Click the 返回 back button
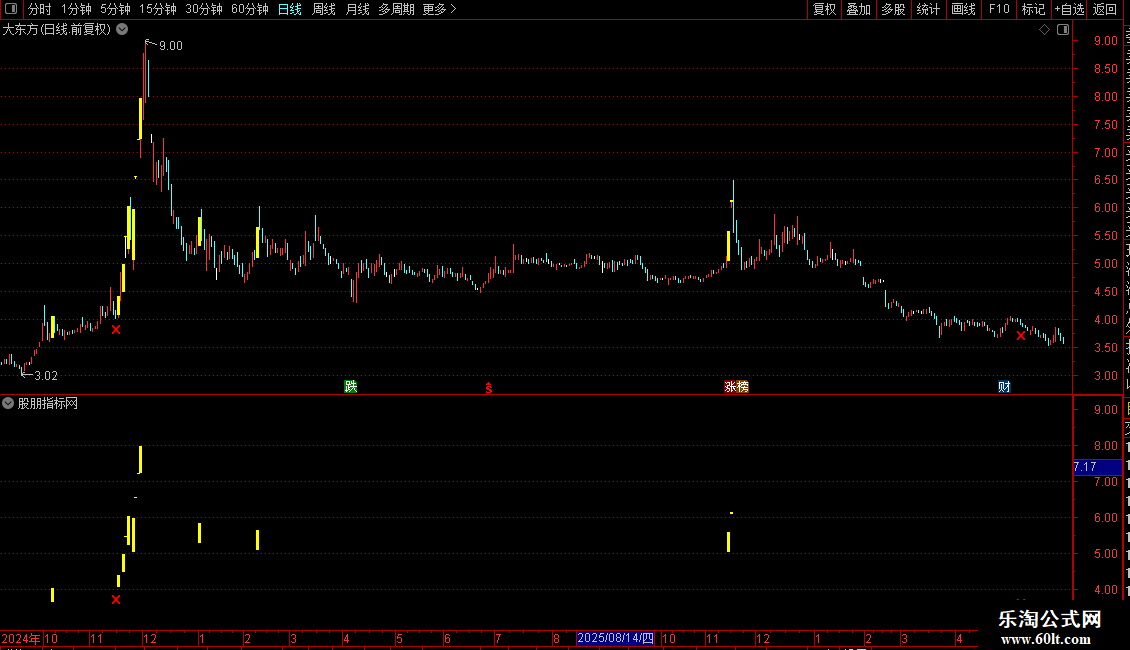The width and height of the screenshot is (1130, 650). click(1105, 9)
